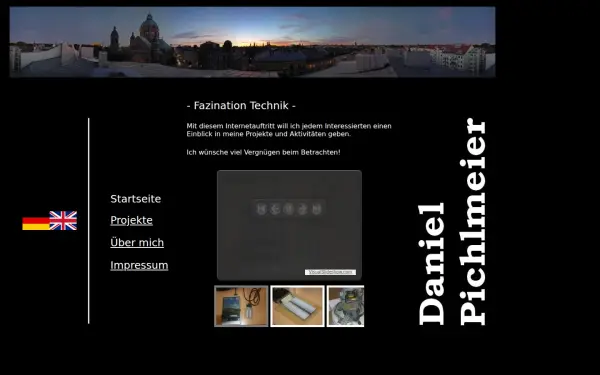Switch language with the German flag icon
The width and height of the screenshot is (600, 375).
click(36, 221)
